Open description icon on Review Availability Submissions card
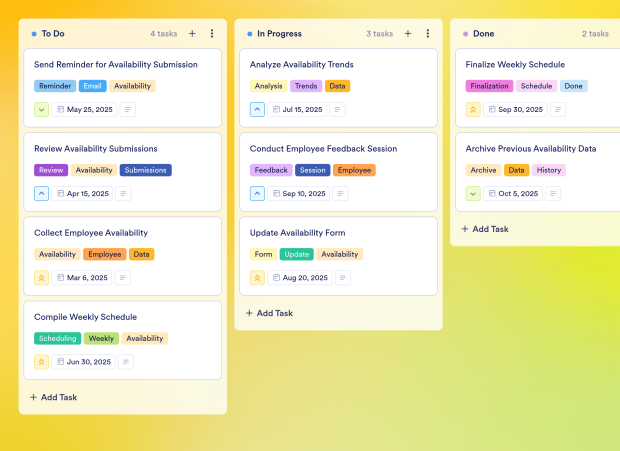 point(123,194)
